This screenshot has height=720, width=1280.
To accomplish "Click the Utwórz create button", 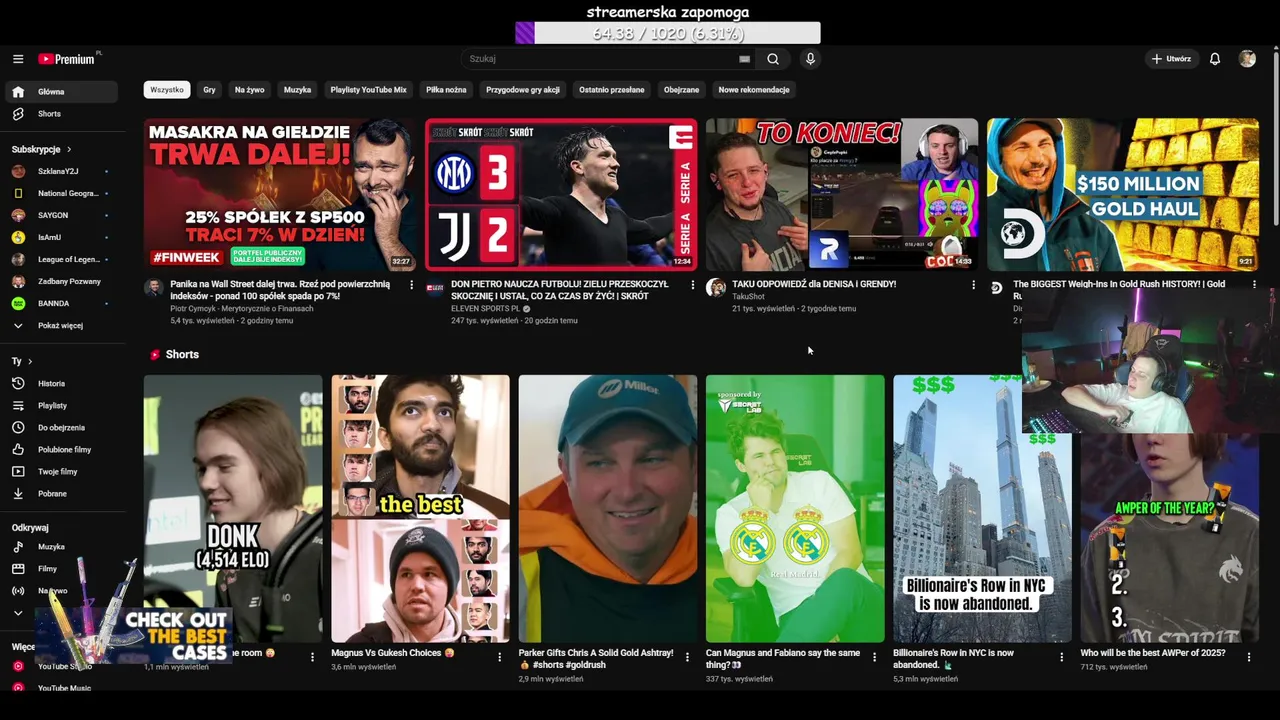I will tap(1171, 59).
